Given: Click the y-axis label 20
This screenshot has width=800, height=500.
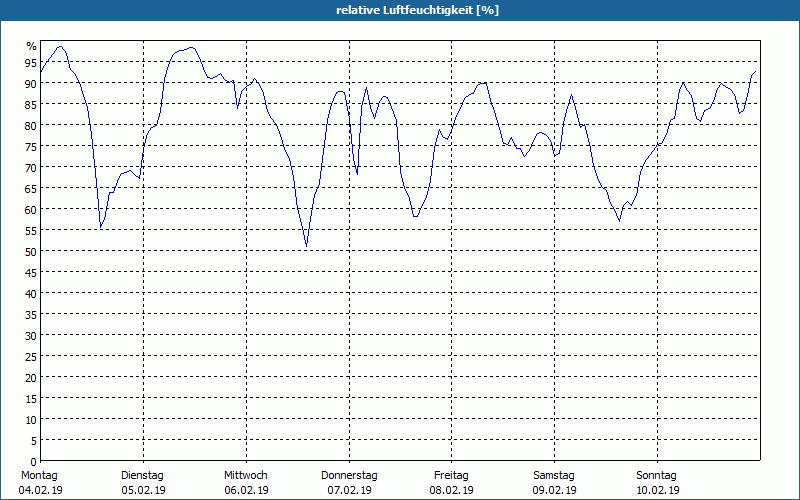Looking at the screenshot, I should 31,378.
